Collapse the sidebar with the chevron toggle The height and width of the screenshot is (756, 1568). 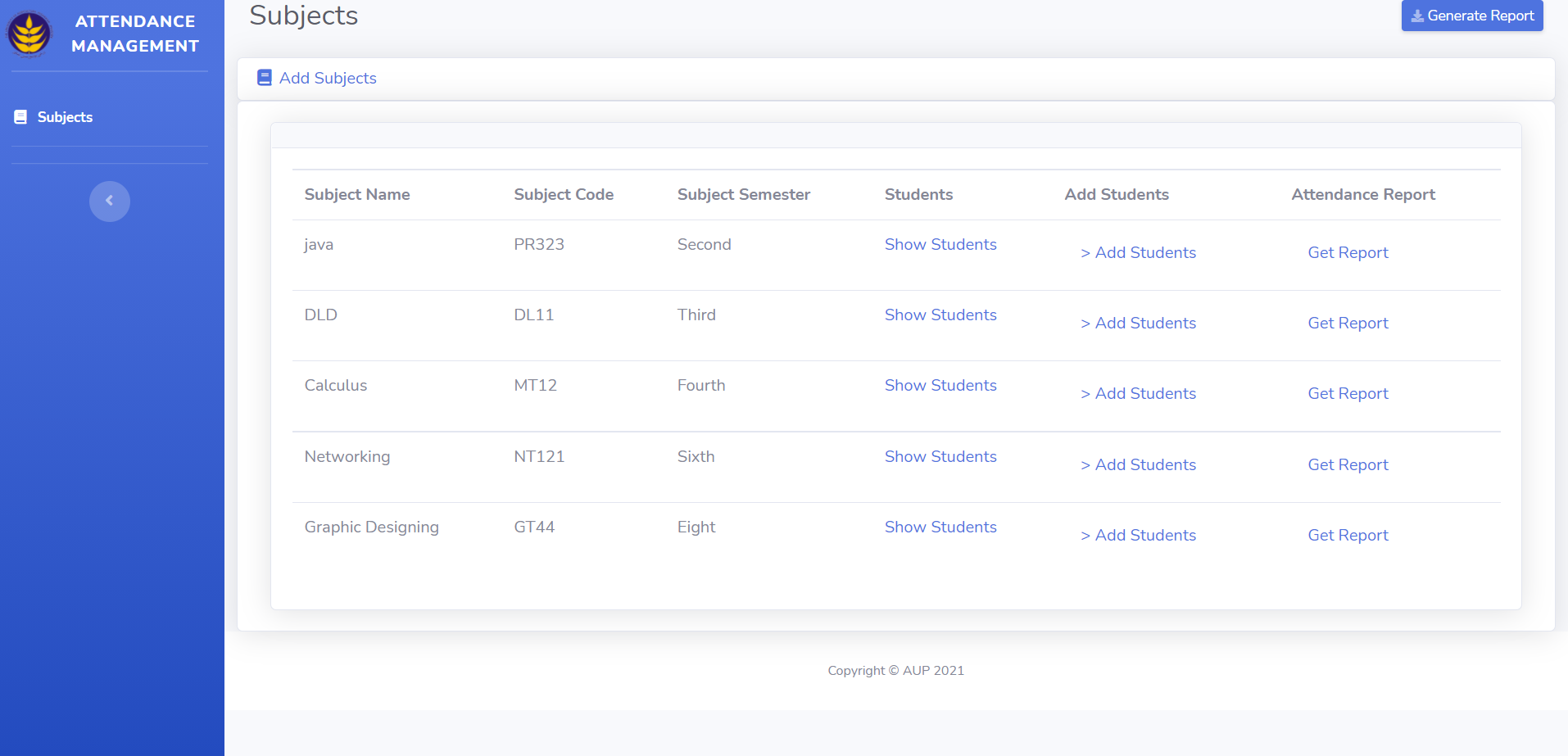(x=110, y=201)
